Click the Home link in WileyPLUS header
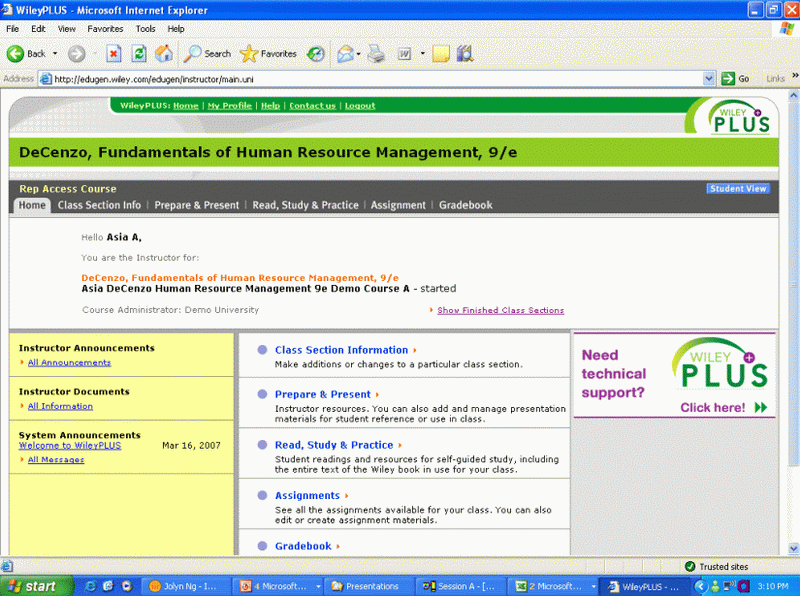The width and height of the screenshot is (800, 596). [x=186, y=106]
